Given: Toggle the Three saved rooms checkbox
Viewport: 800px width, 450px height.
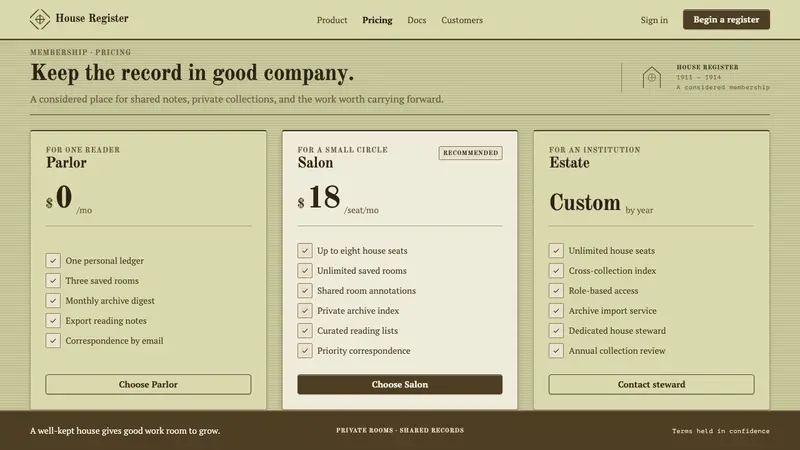Looking at the screenshot, I should click(x=53, y=281).
